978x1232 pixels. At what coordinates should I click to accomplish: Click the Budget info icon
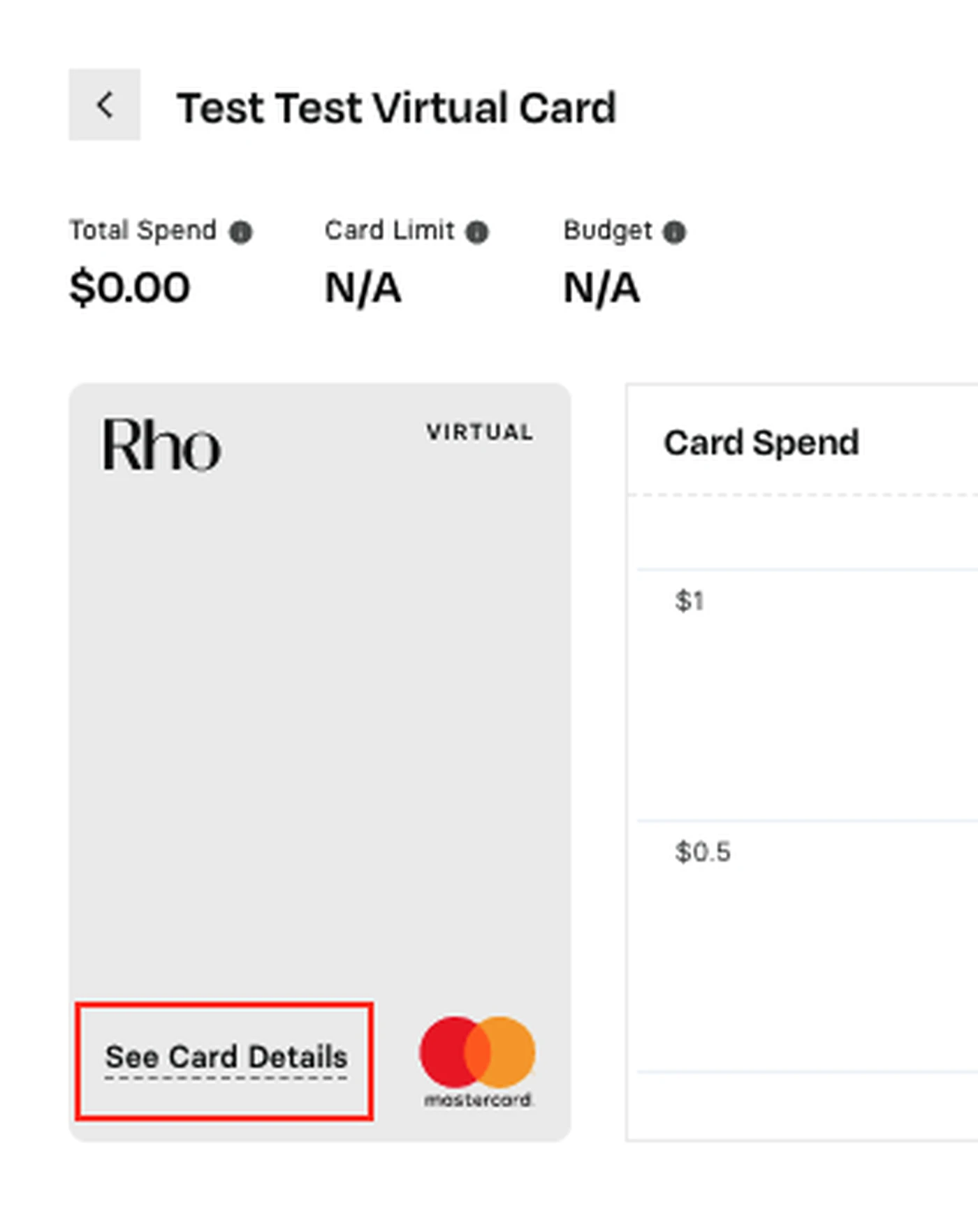coord(674,232)
